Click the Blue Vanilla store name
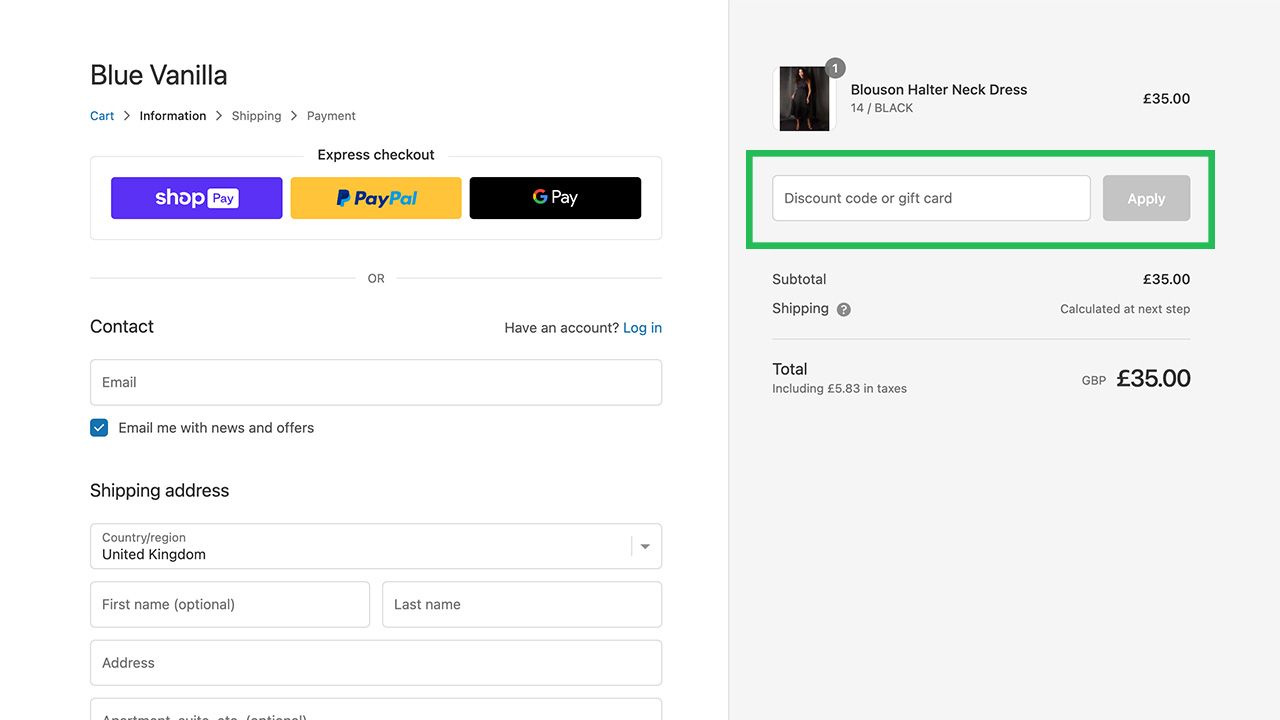The image size is (1280, 720). [x=159, y=75]
